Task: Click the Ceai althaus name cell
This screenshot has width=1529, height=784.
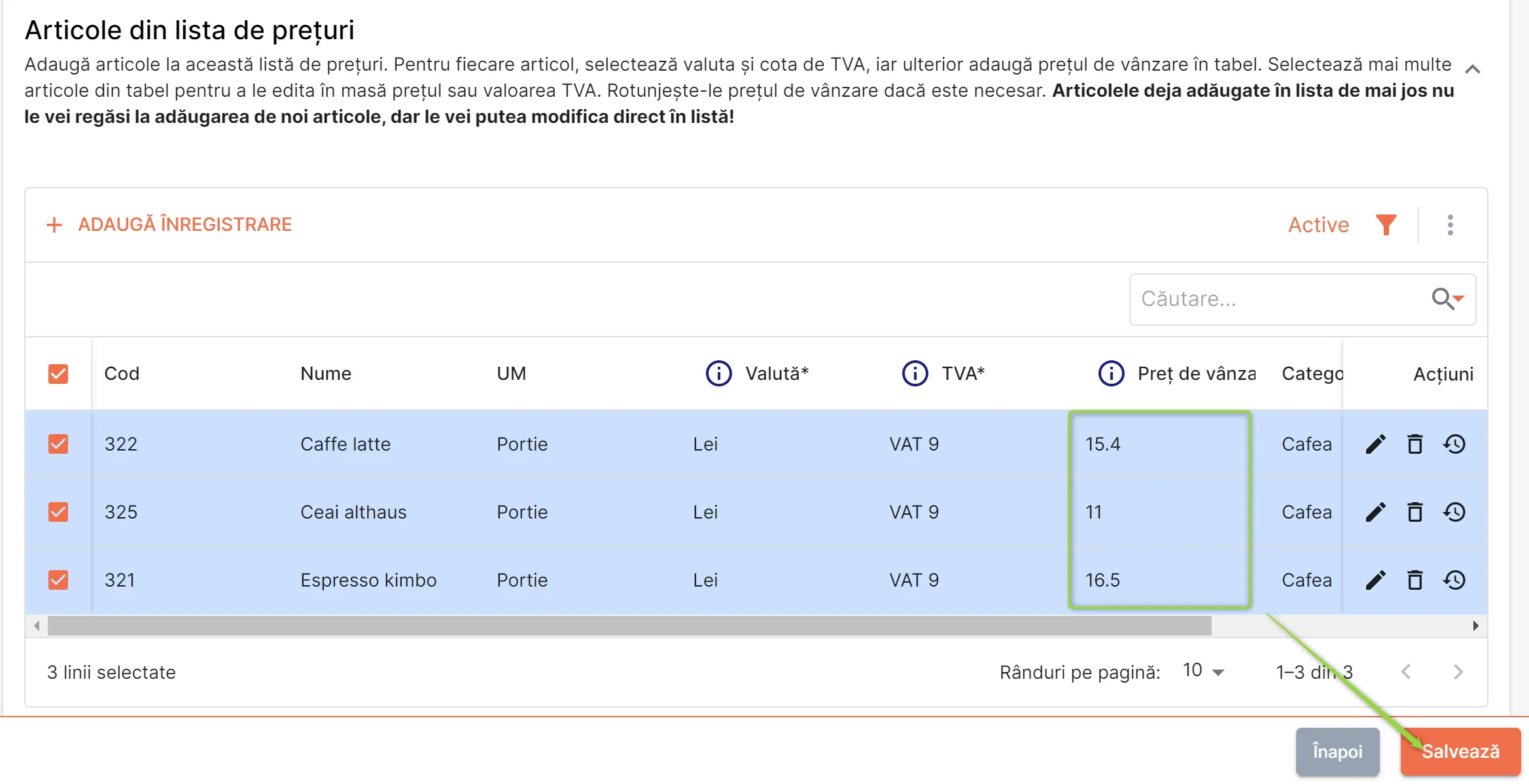Action: [x=353, y=512]
